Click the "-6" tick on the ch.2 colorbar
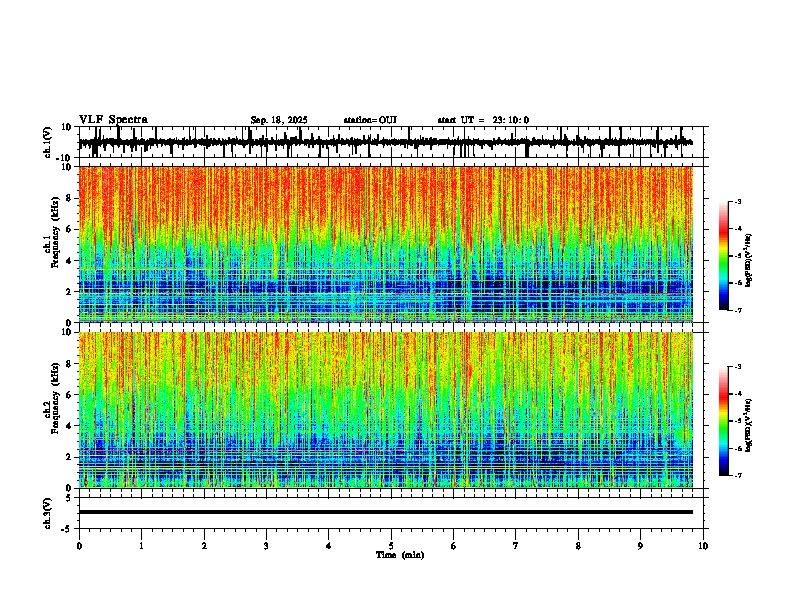This screenshot has height=612, width=792. 737,448
